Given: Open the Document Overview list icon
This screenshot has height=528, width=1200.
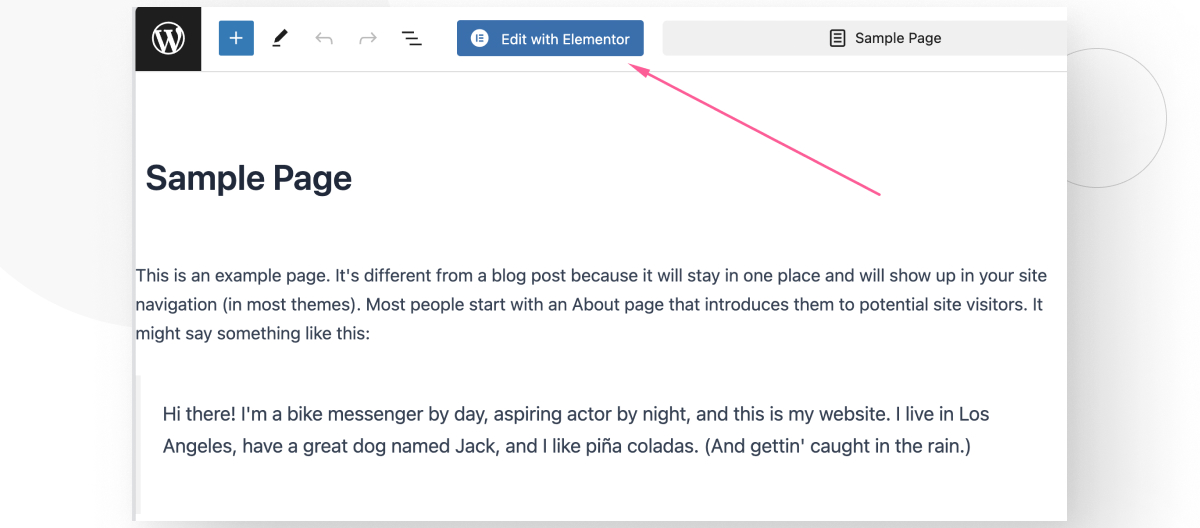Looking at the screenshot, I should (x=411, y=39).
